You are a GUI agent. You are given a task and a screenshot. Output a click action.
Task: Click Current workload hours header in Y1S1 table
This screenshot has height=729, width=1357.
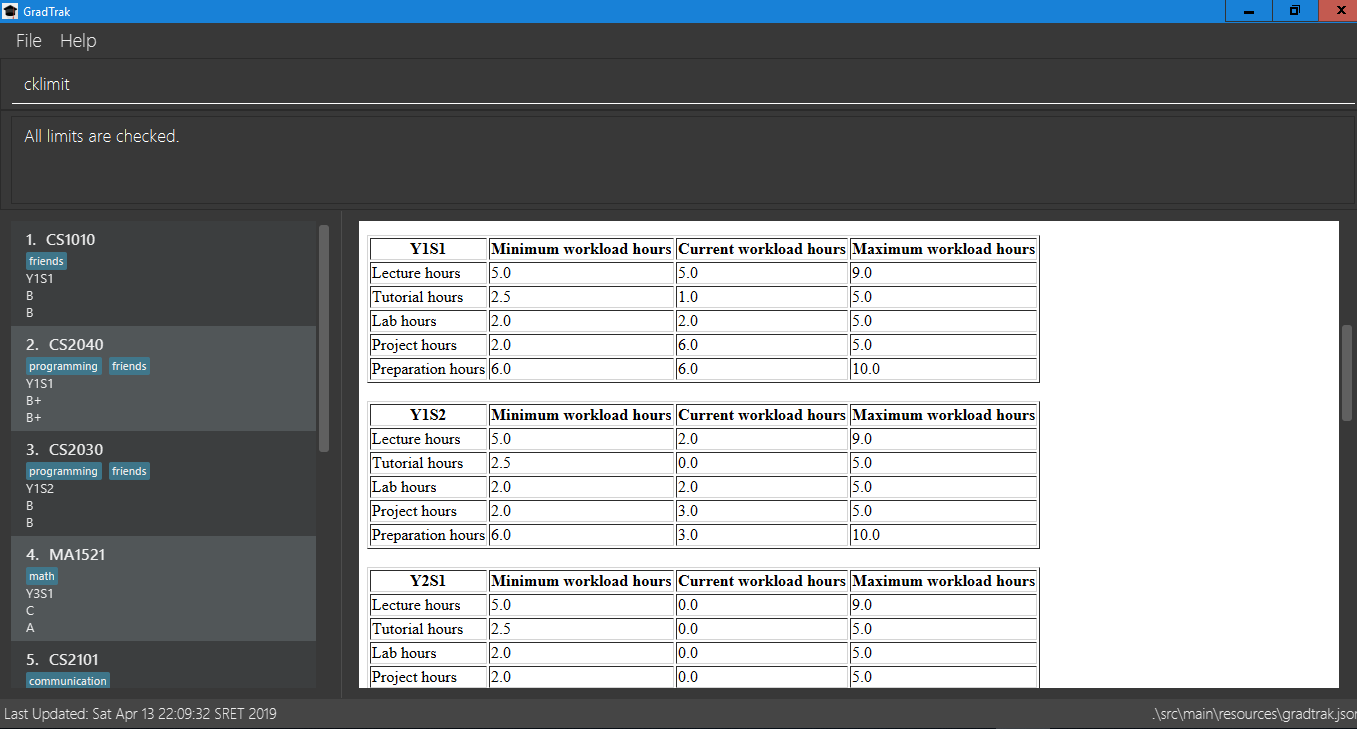click(x=762, y=249)
